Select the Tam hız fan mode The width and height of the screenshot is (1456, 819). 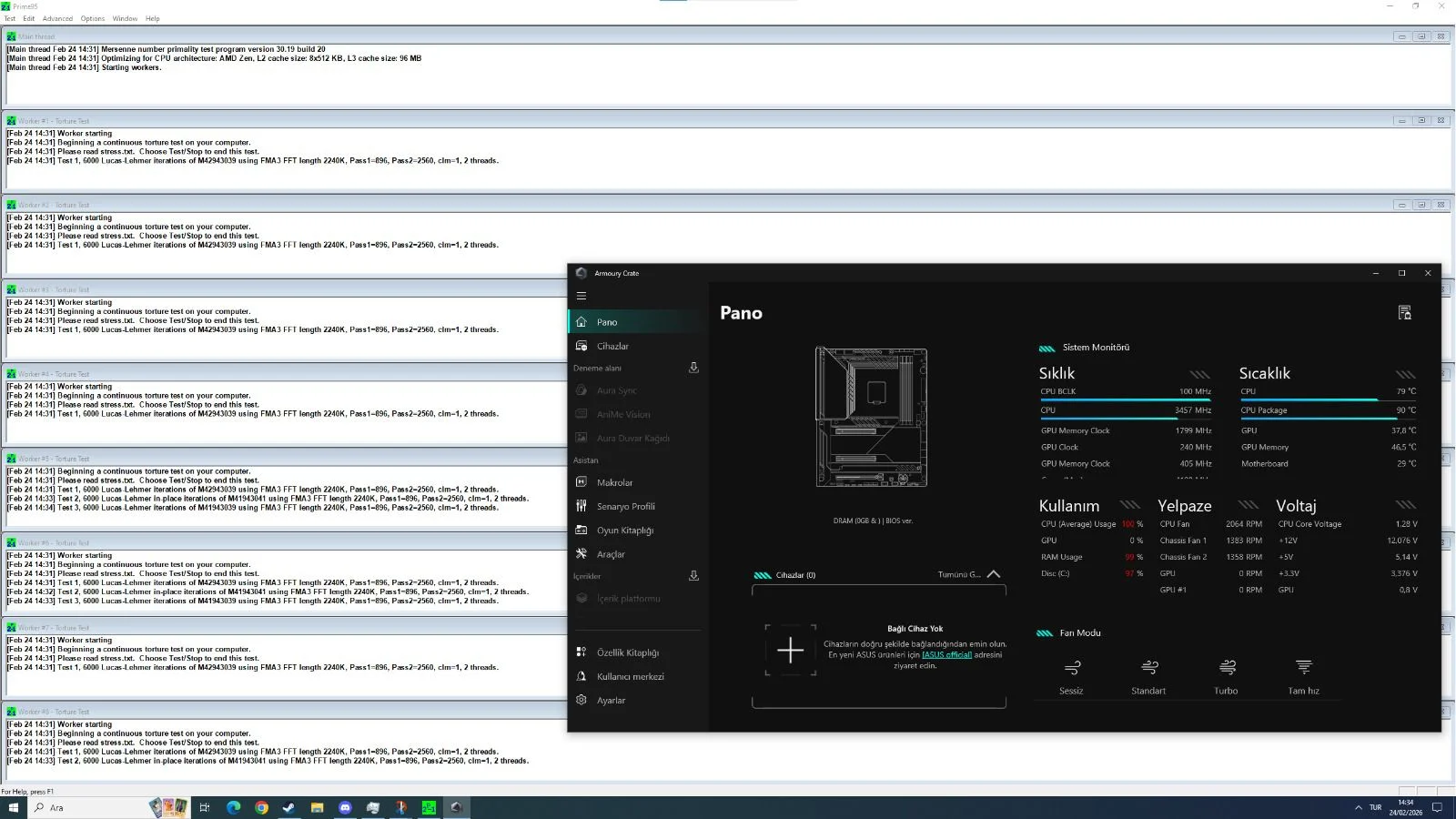(1303, 677)
